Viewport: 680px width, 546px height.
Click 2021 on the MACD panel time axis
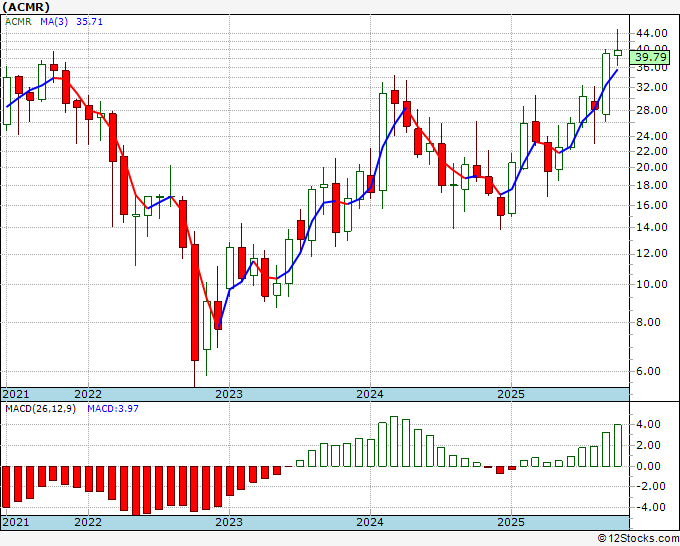click(16, 522)
